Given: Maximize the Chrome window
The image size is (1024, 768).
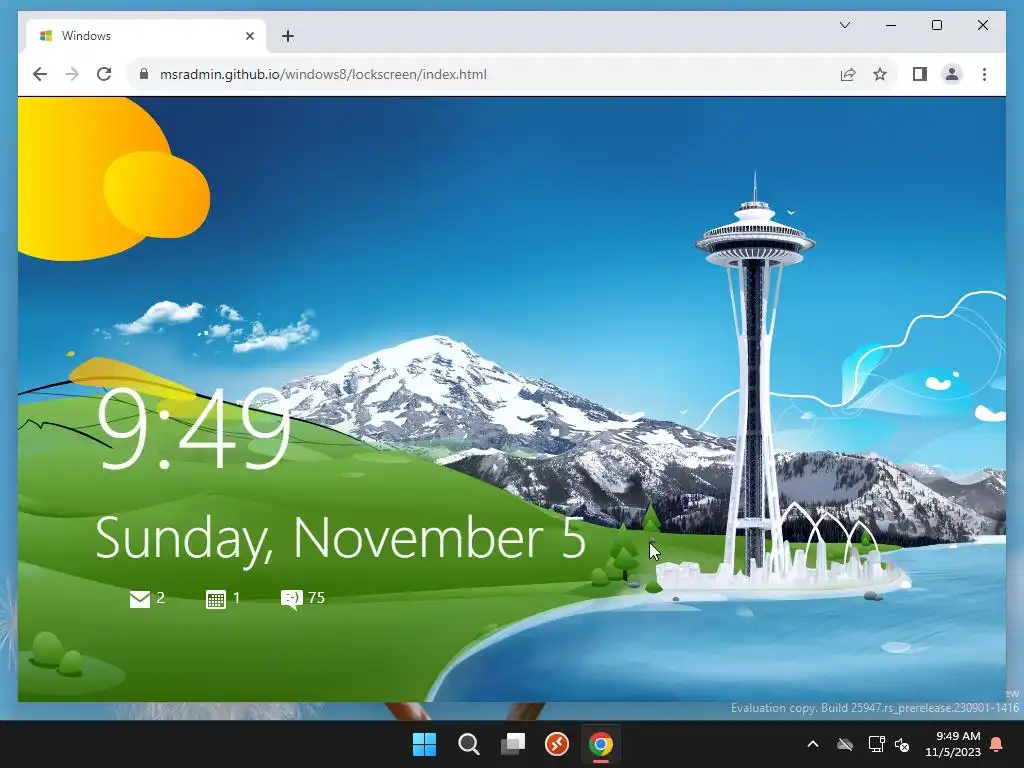Looking at the screenshot, I should (x=936, y=25).
